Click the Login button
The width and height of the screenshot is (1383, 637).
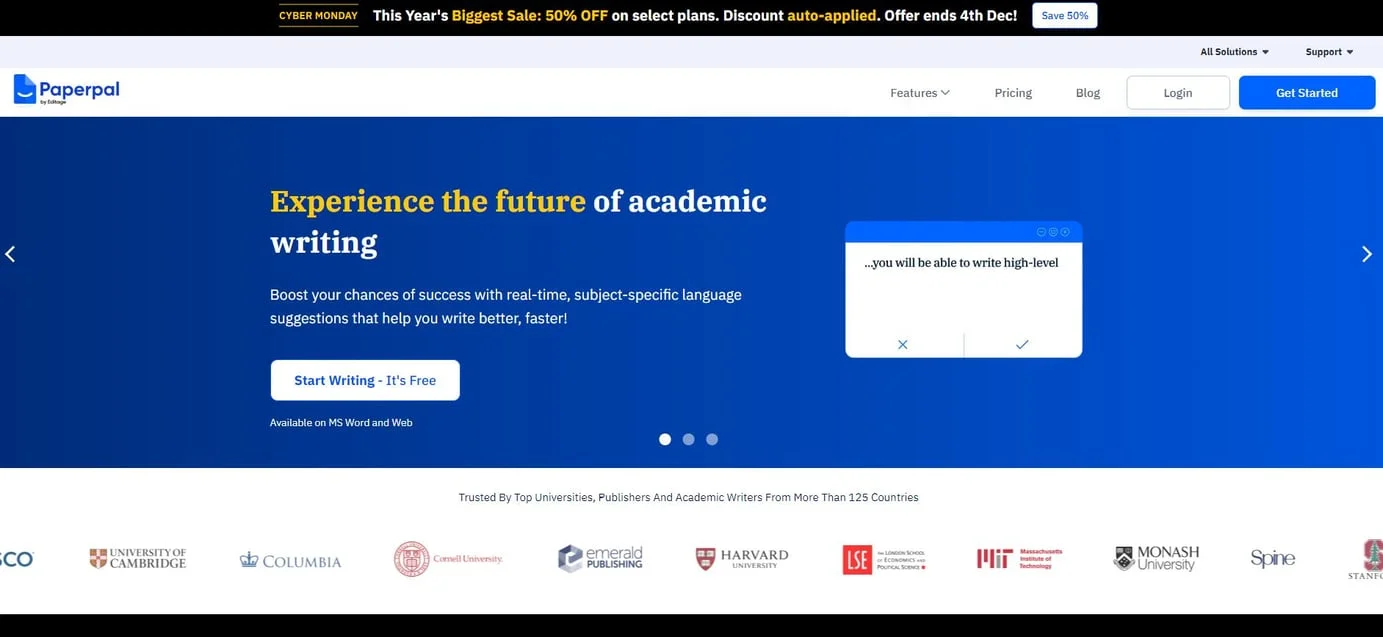(x=1178, y=93)
